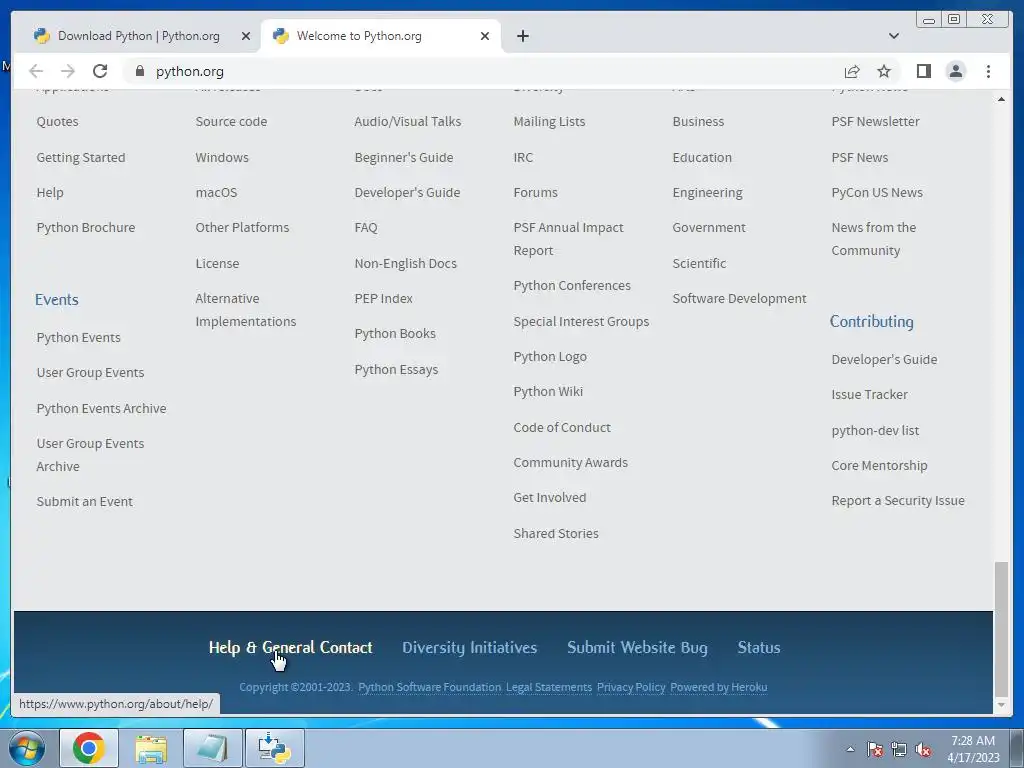Open the Getting Started link

[81, 157]
